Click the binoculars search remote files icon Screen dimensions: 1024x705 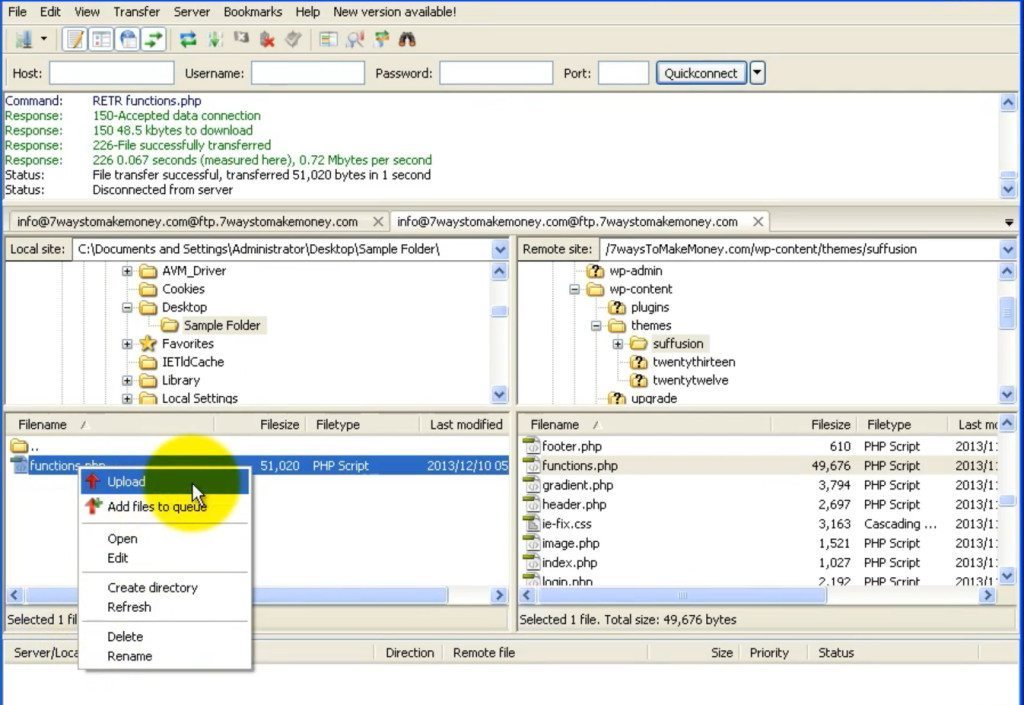pyautogui.click(x=408, y=40)
